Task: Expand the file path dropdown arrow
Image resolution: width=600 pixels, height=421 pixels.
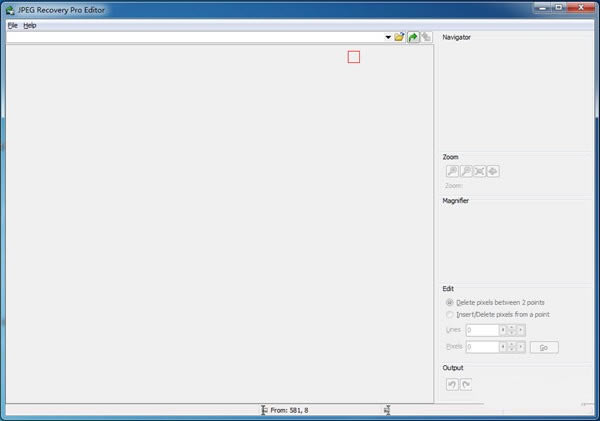Action: pyautogui.click(x=388, y=37)
